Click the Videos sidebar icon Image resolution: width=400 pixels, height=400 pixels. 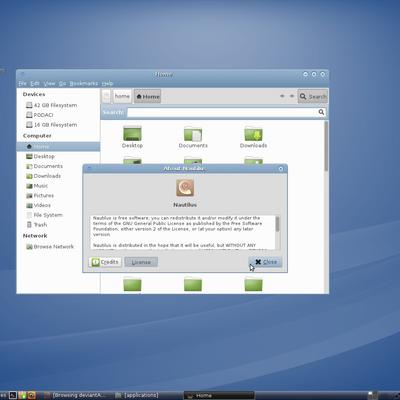[29, 205]
